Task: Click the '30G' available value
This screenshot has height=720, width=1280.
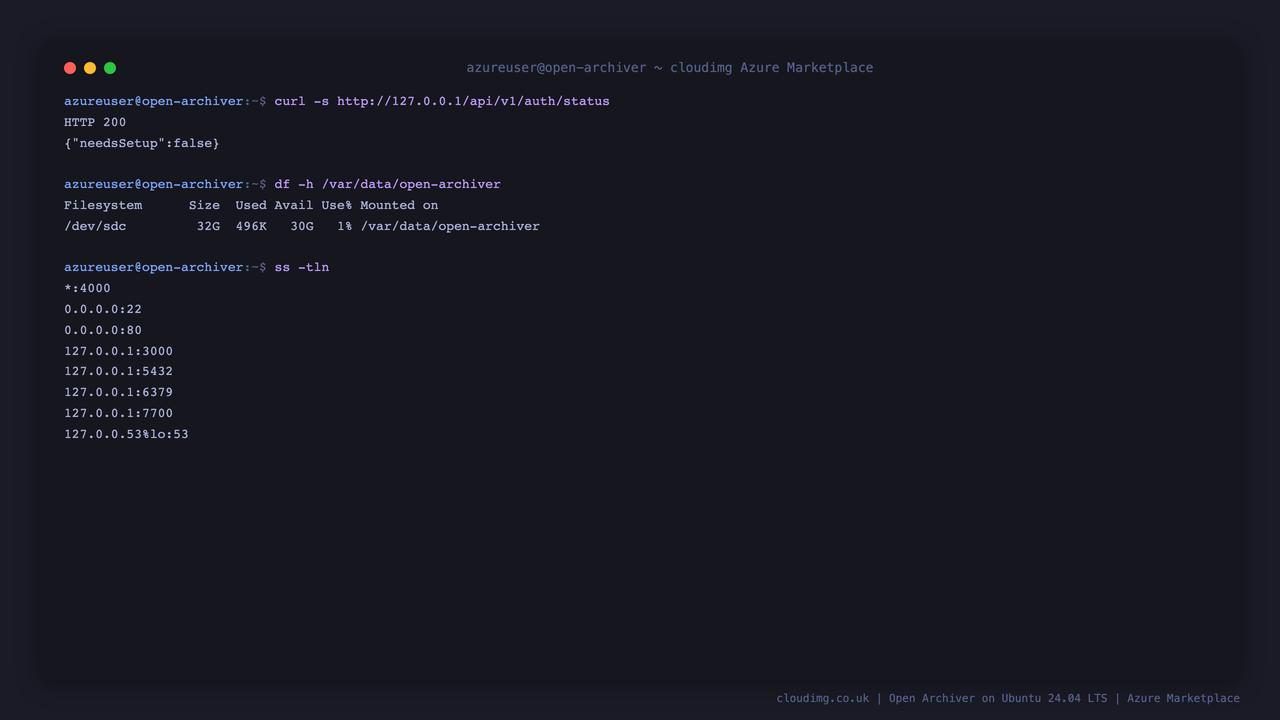Action: (x=302, y=226)
